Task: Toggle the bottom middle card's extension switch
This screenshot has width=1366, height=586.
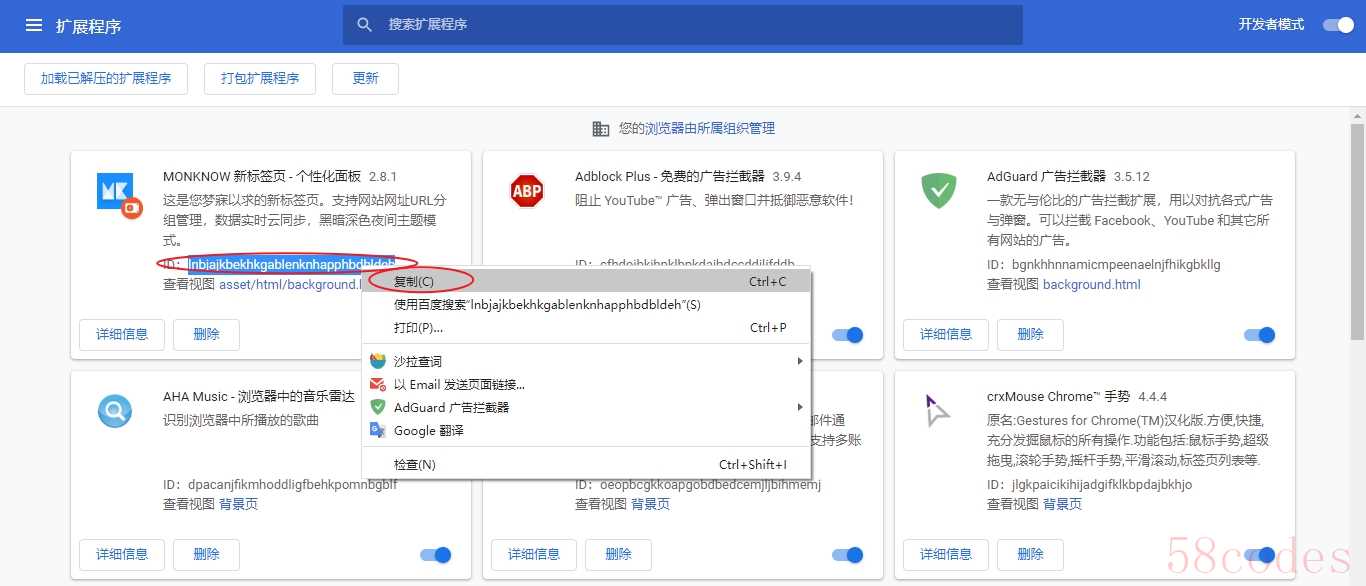Action: click(x=847, y=555)
